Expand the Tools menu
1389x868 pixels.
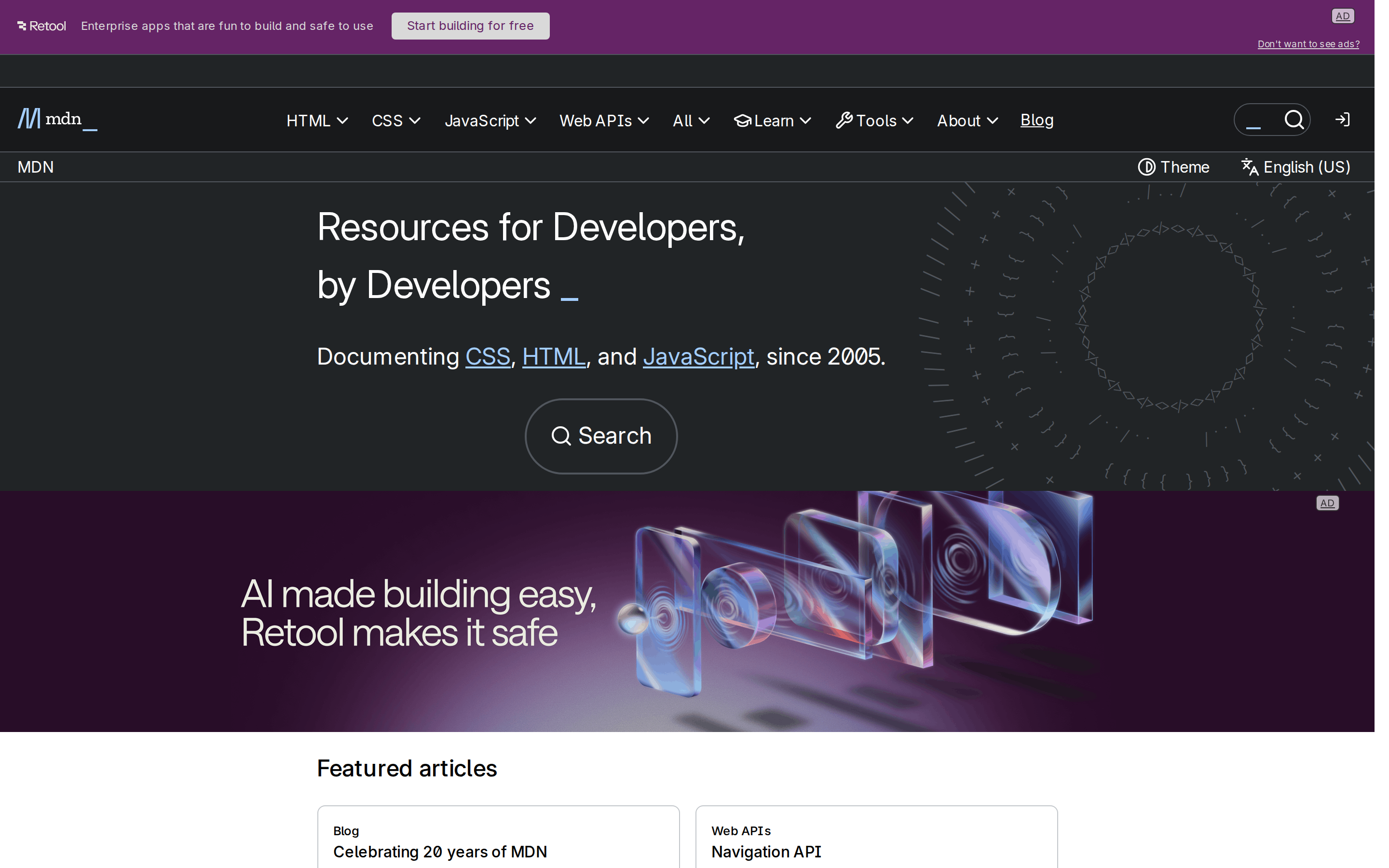[874, 121]
